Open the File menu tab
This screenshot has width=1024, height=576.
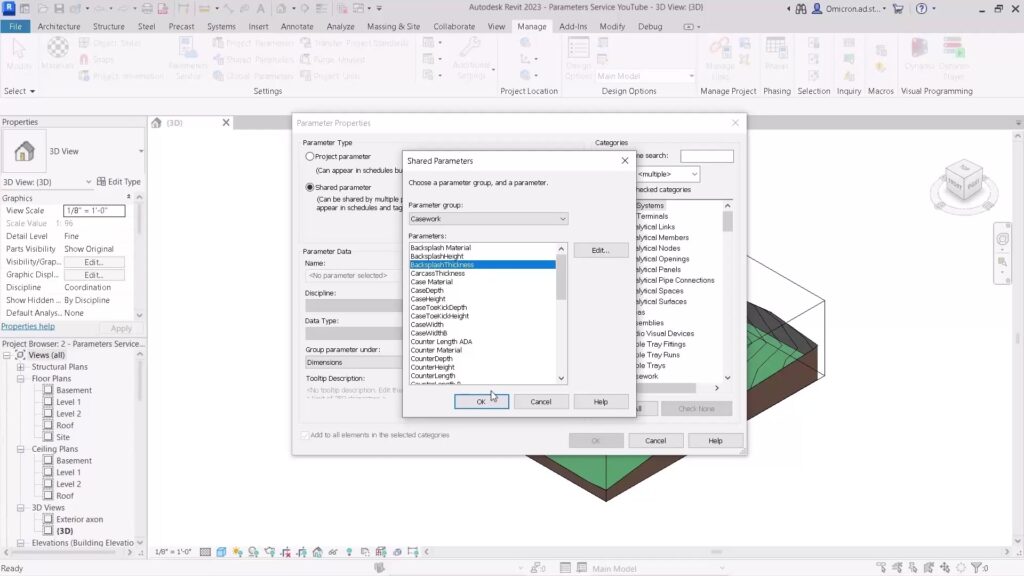tap(15, 26)
